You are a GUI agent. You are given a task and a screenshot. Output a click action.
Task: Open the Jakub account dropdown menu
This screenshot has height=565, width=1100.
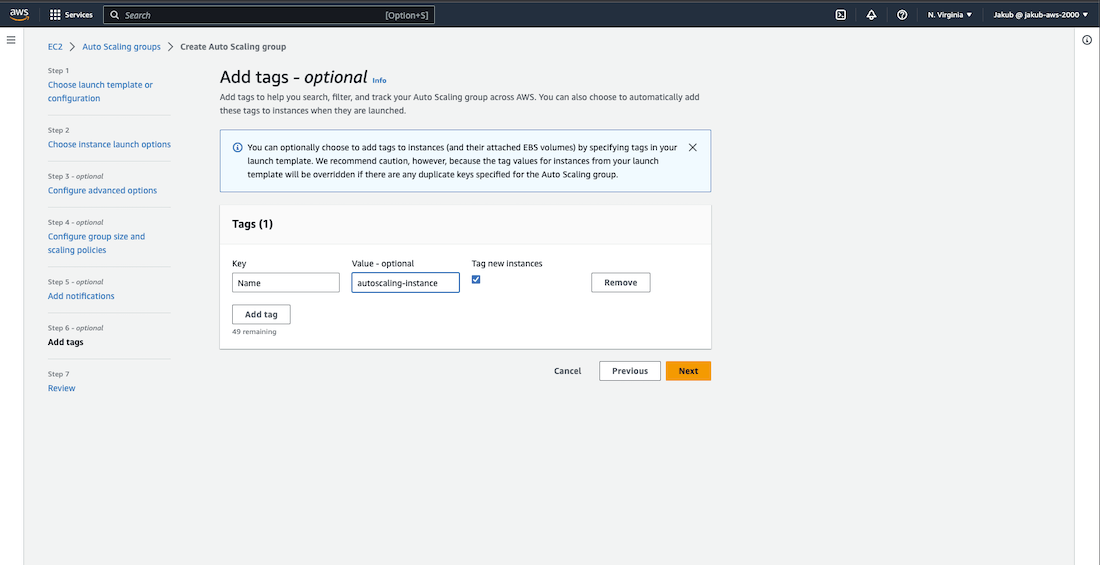point(1040,15)
